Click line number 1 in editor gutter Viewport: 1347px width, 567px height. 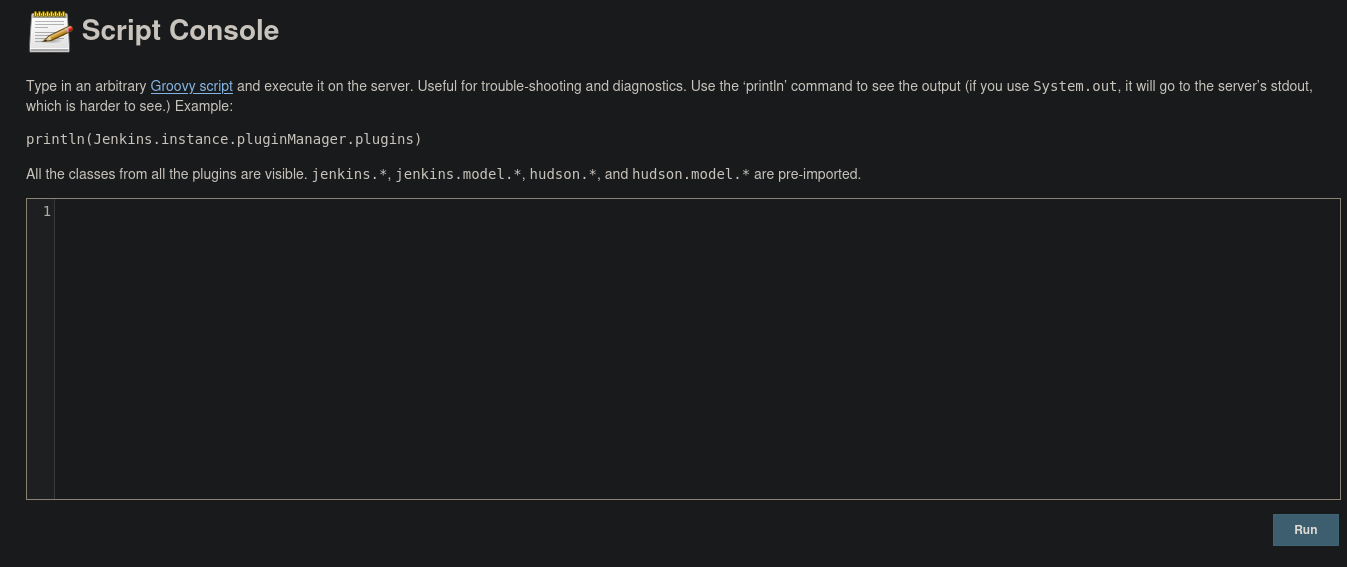[x=46, y=212]
